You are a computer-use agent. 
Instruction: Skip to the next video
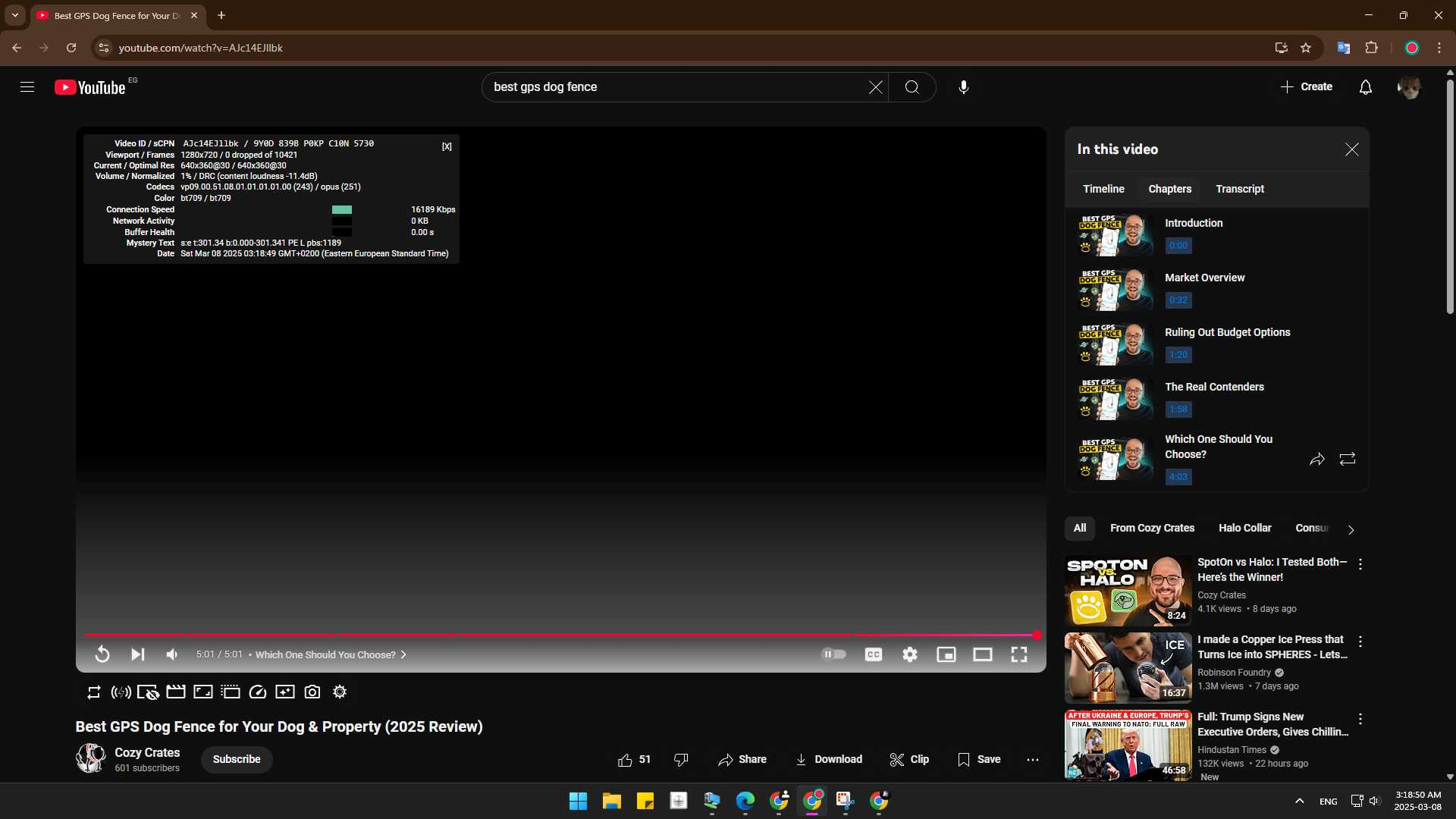[x=137, y=654]
